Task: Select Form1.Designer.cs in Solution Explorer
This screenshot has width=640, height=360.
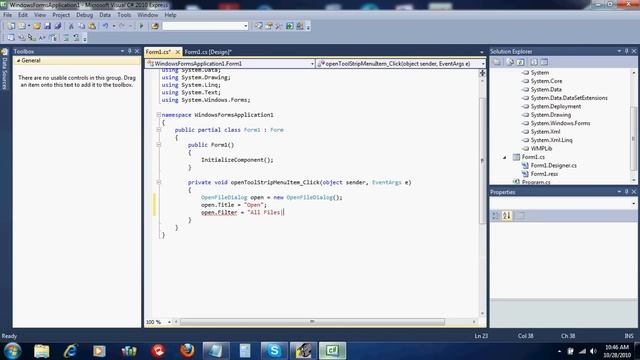Action: click(553, 165)
